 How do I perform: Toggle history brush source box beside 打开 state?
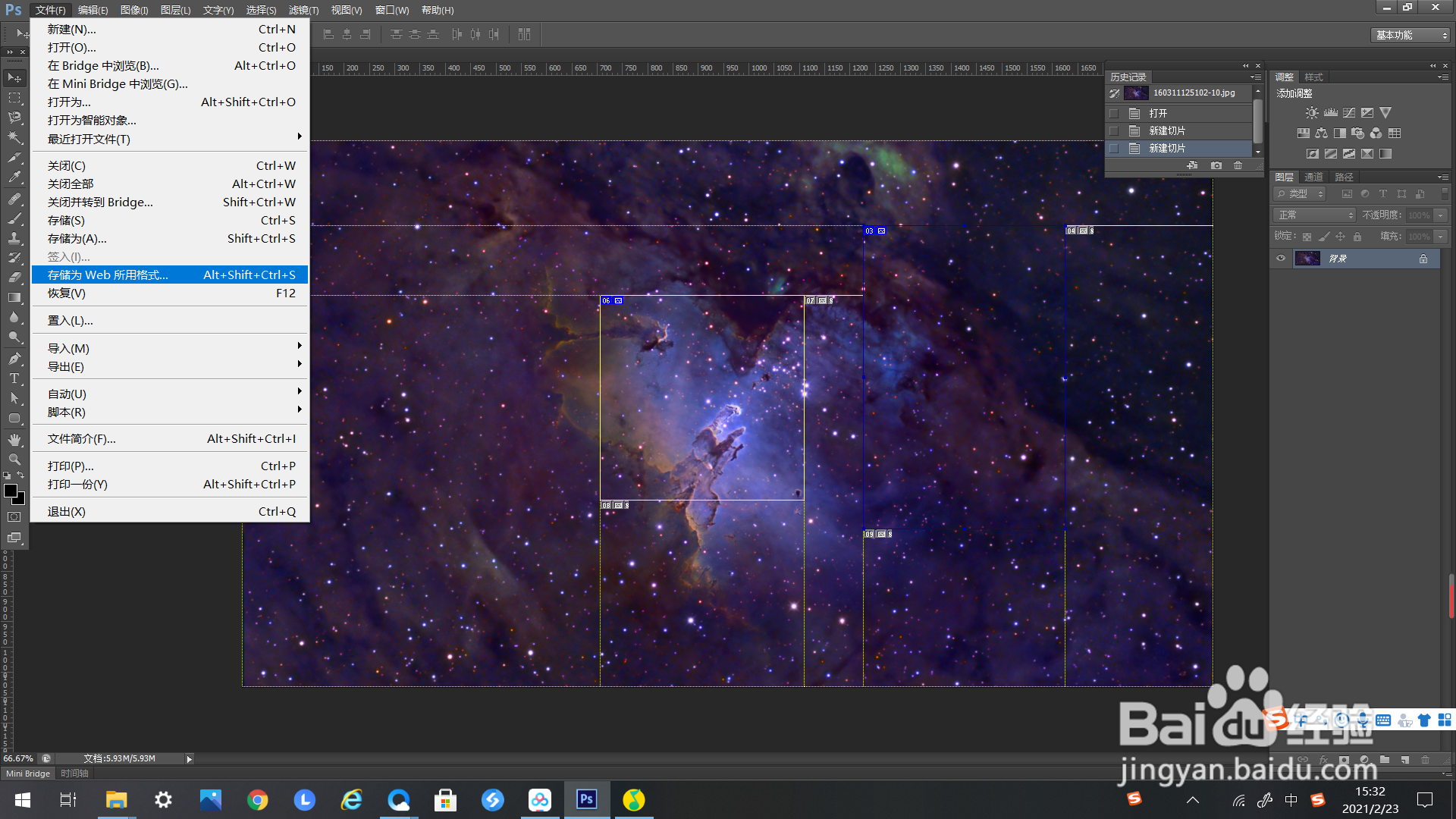[x=1114, y=114]
